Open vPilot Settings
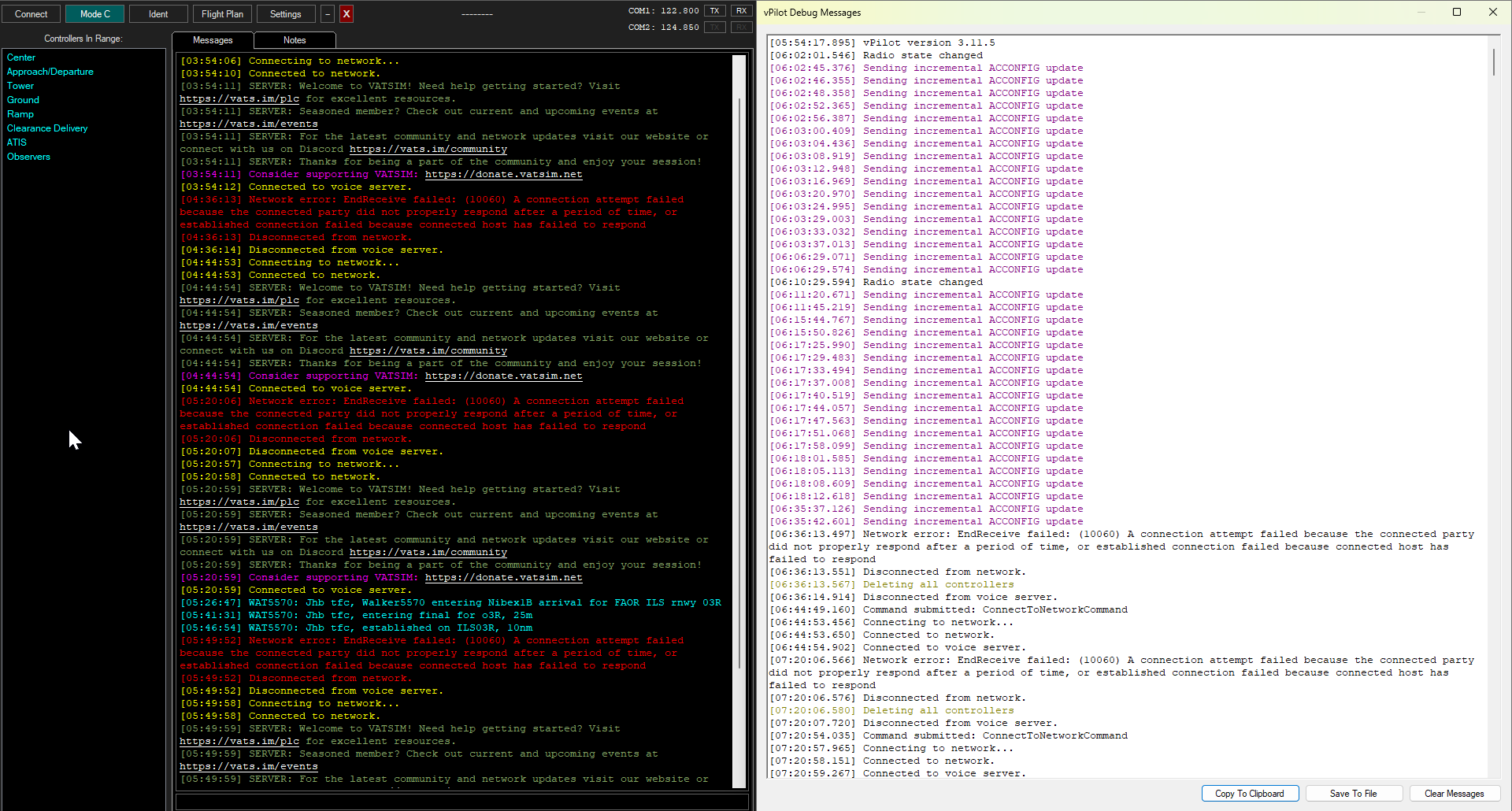The width and height of the screenshot is (1512, 811). pyautogui.click(x=285, y=14)
